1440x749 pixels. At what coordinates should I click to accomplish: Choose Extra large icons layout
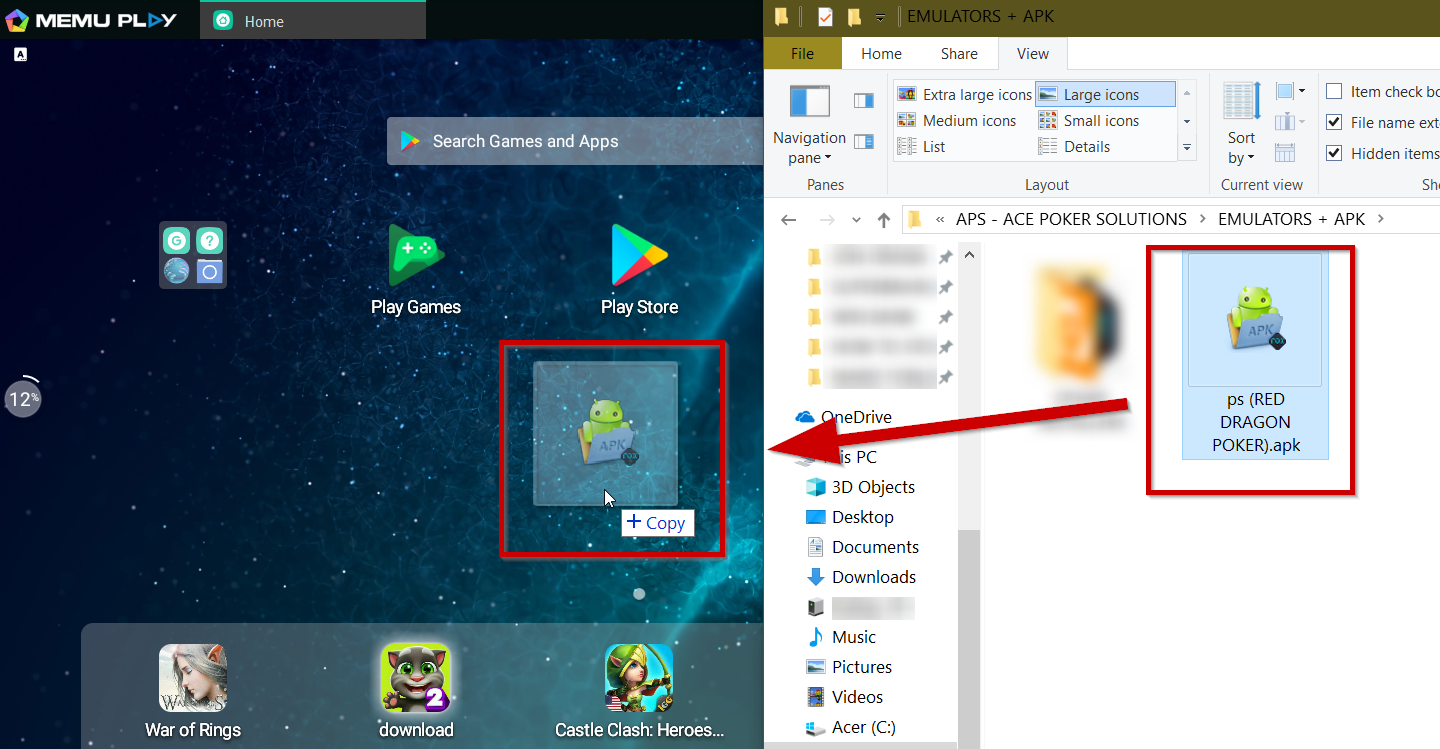click(965, 94)
